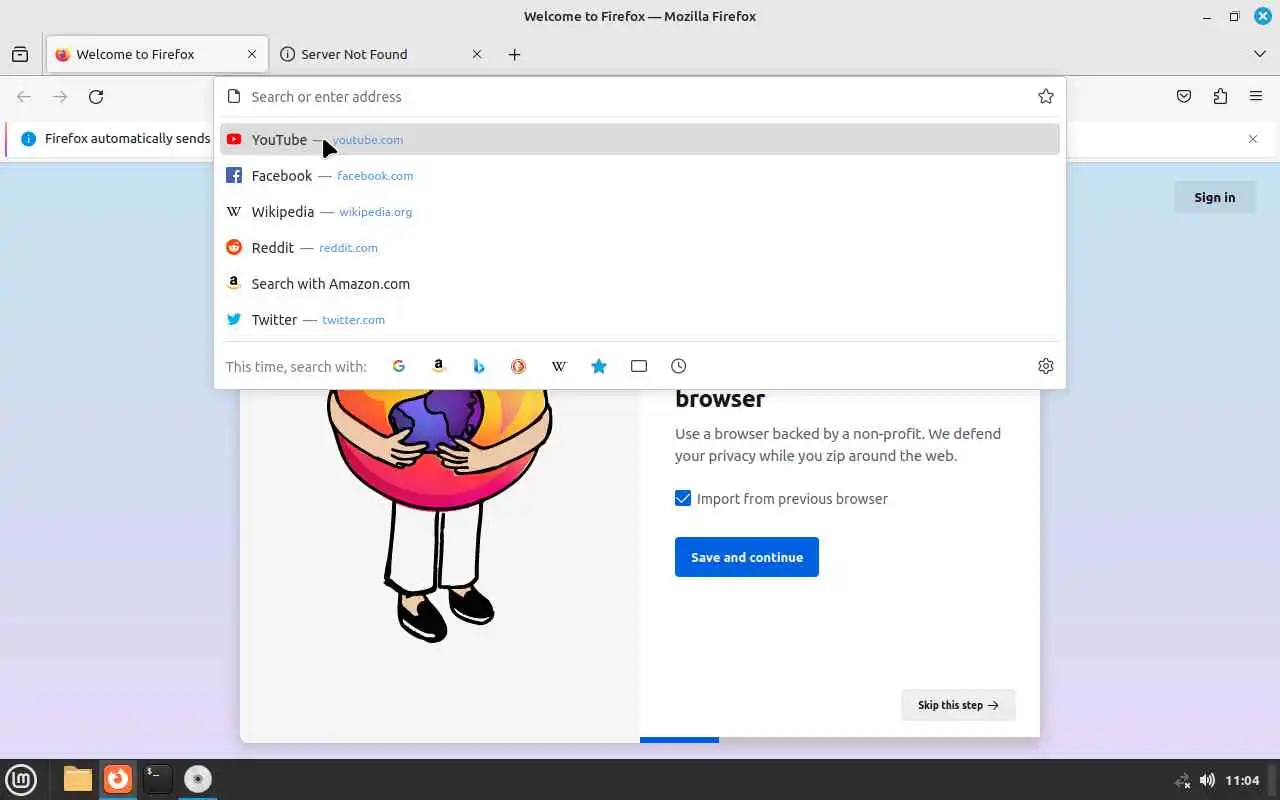Reload the current page
1280x800 pixels.
96,97
